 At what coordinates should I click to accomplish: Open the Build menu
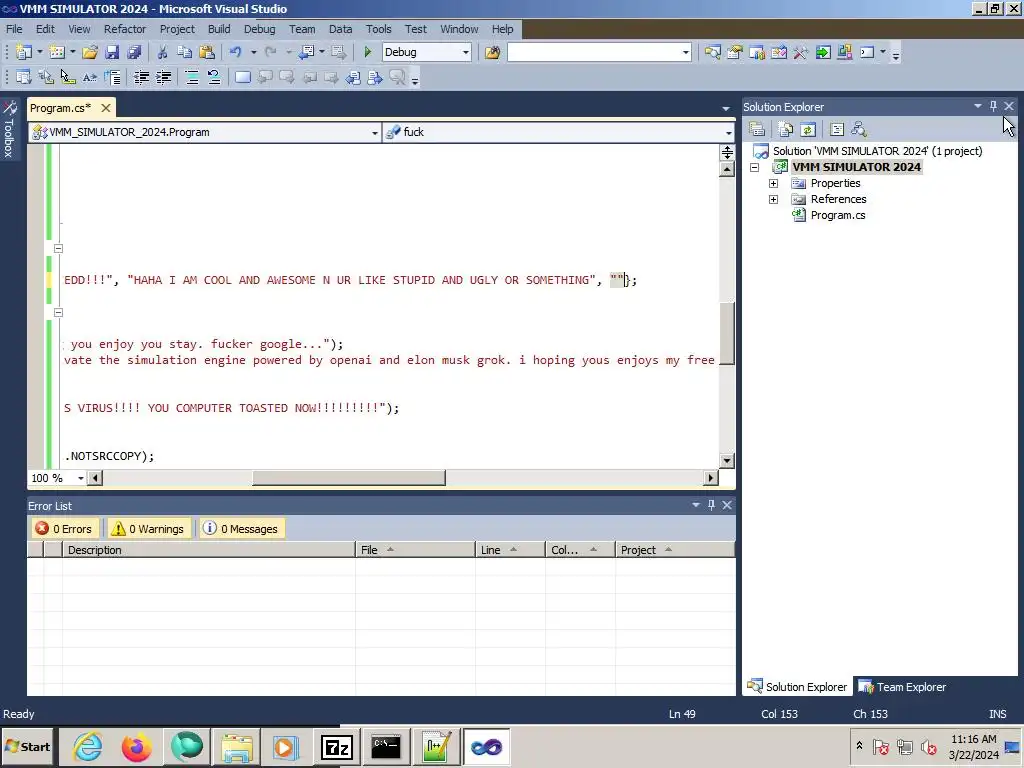(x=219, y=29)
